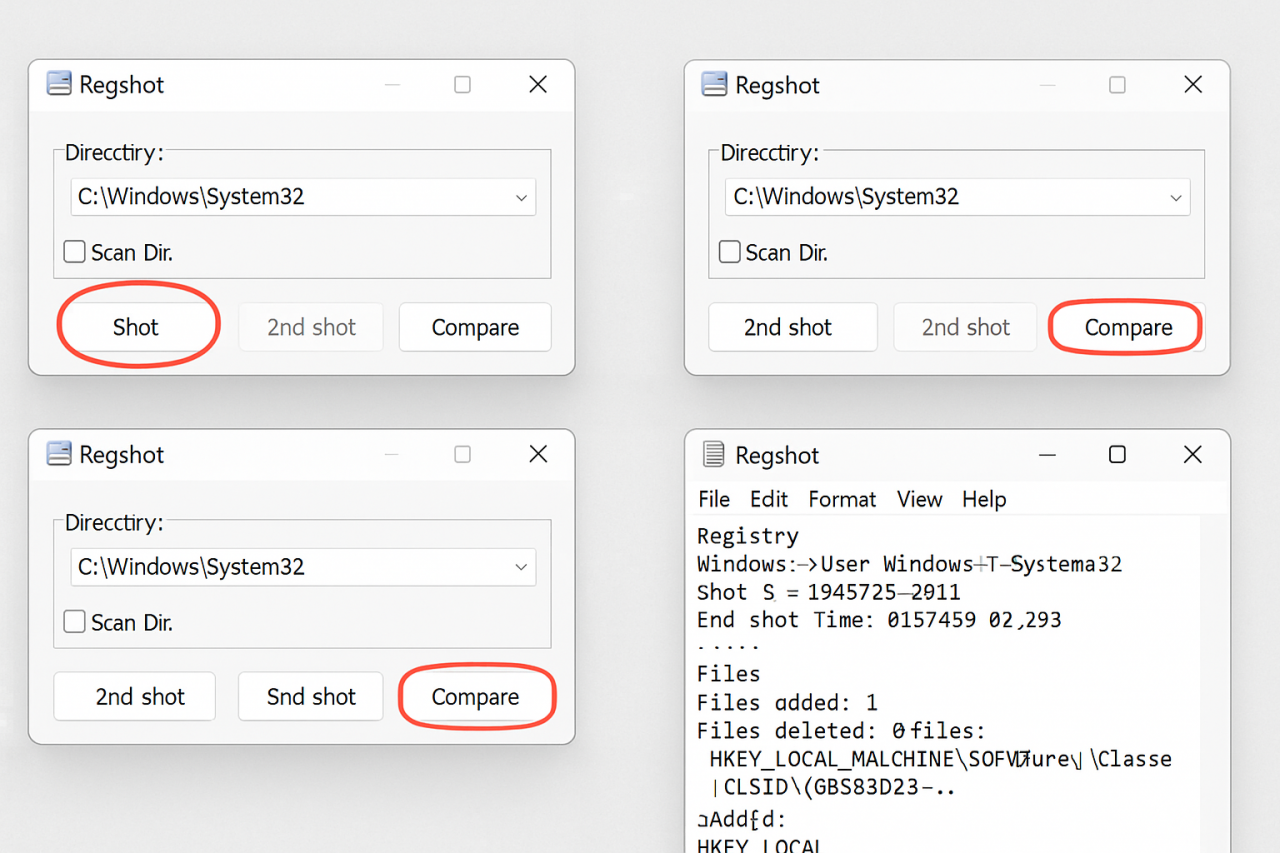
Task: Click the 'Files deleted: 0 files:' line
Action: pos(841,731)
